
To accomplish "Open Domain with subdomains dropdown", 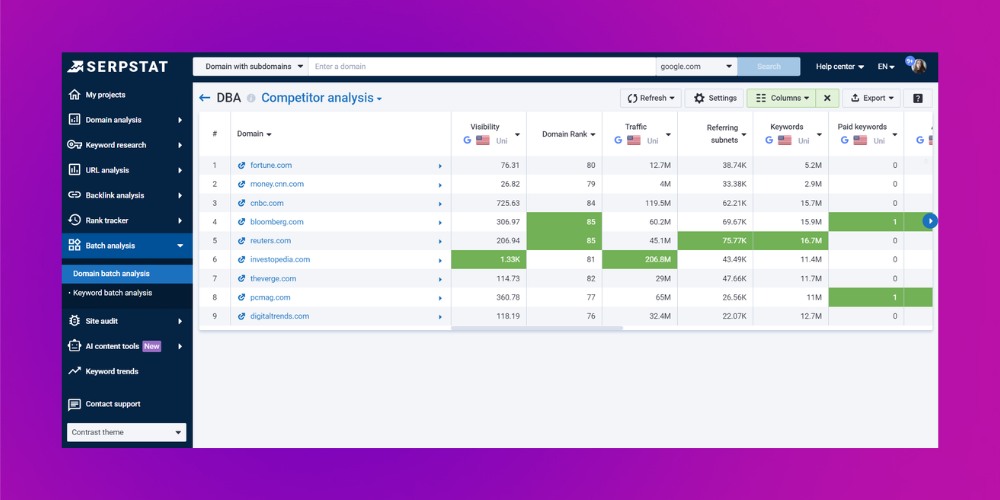I will (251, 66).
